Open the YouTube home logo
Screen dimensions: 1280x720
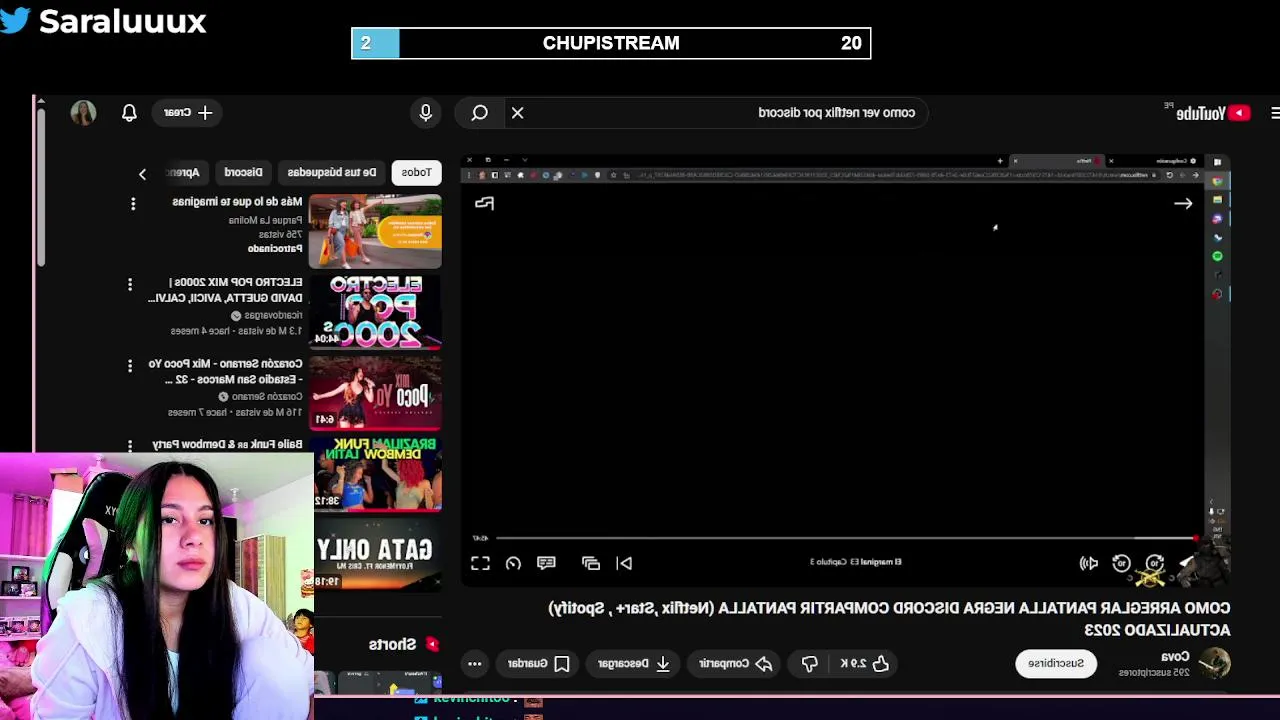point(1213,113)
